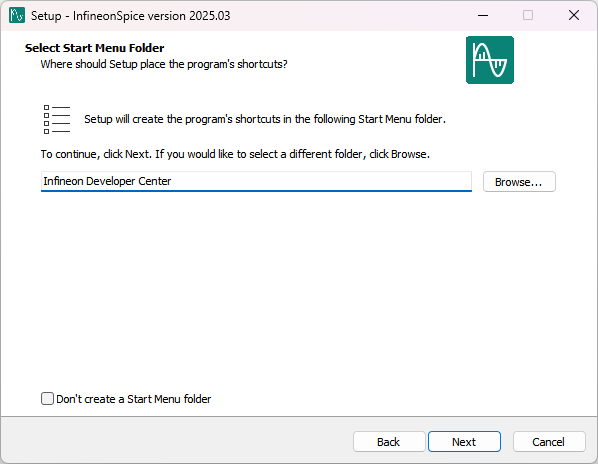Image resolution: width=598 pixels, height=464 pixels.
Task: Open folder picker with Browse button
Action: pos(519,182)
